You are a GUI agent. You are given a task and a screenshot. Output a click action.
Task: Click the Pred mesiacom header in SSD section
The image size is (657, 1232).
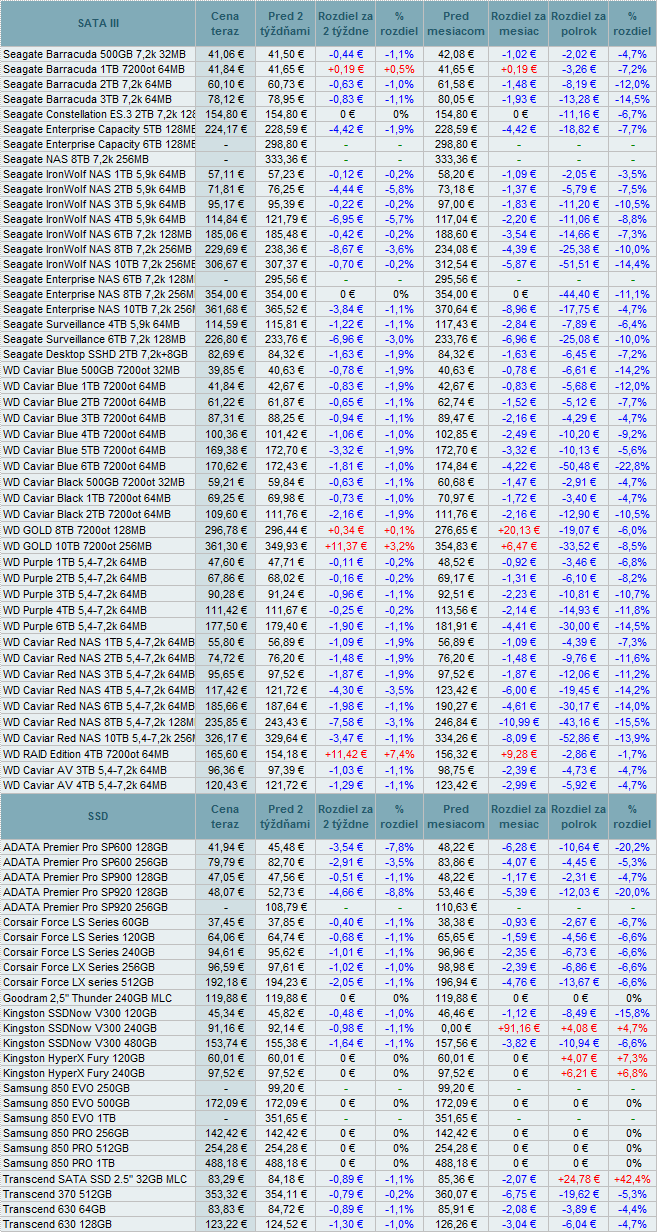tap(456, 816)
